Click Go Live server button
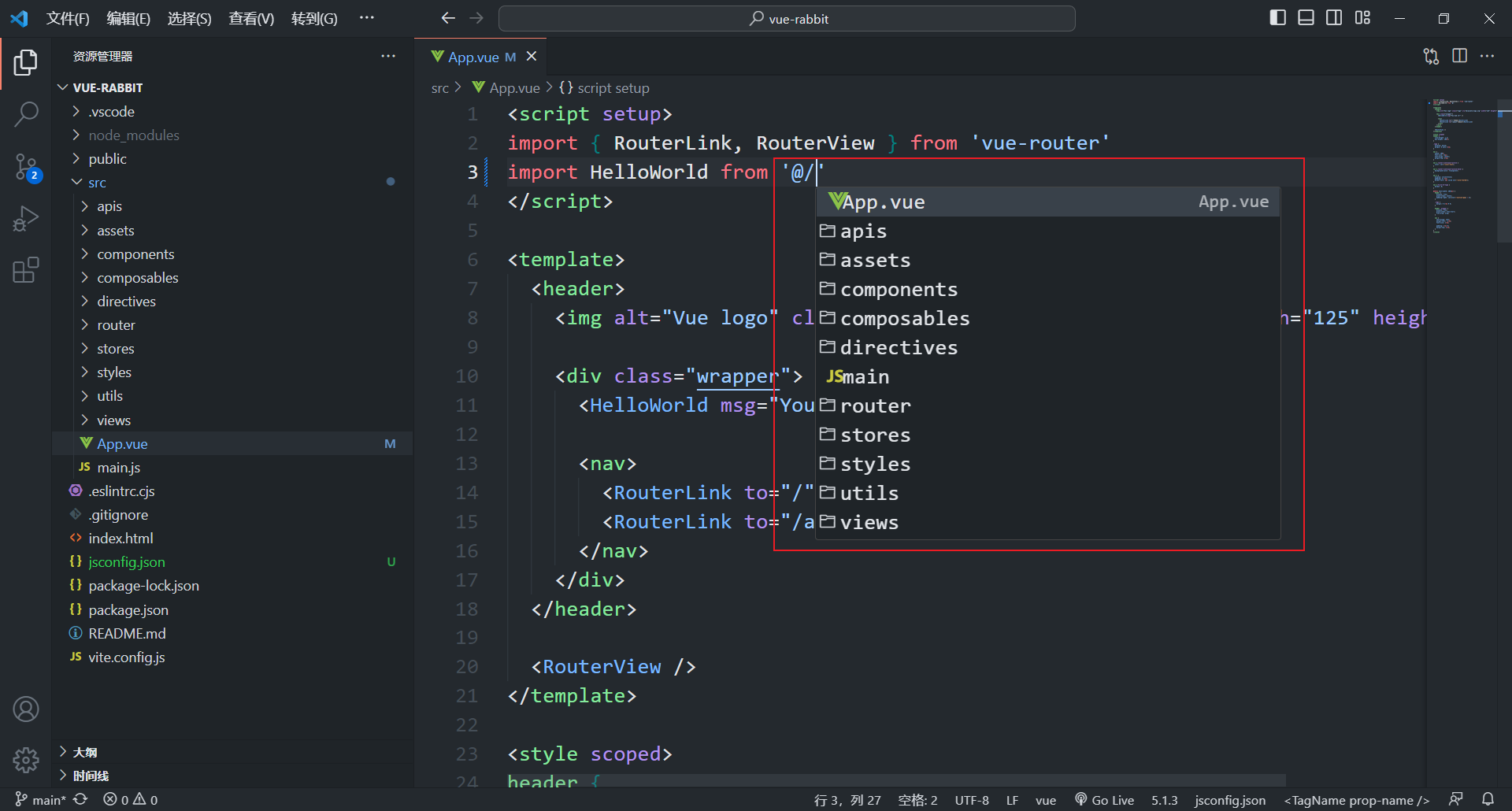 click(x=1104, y=800)
